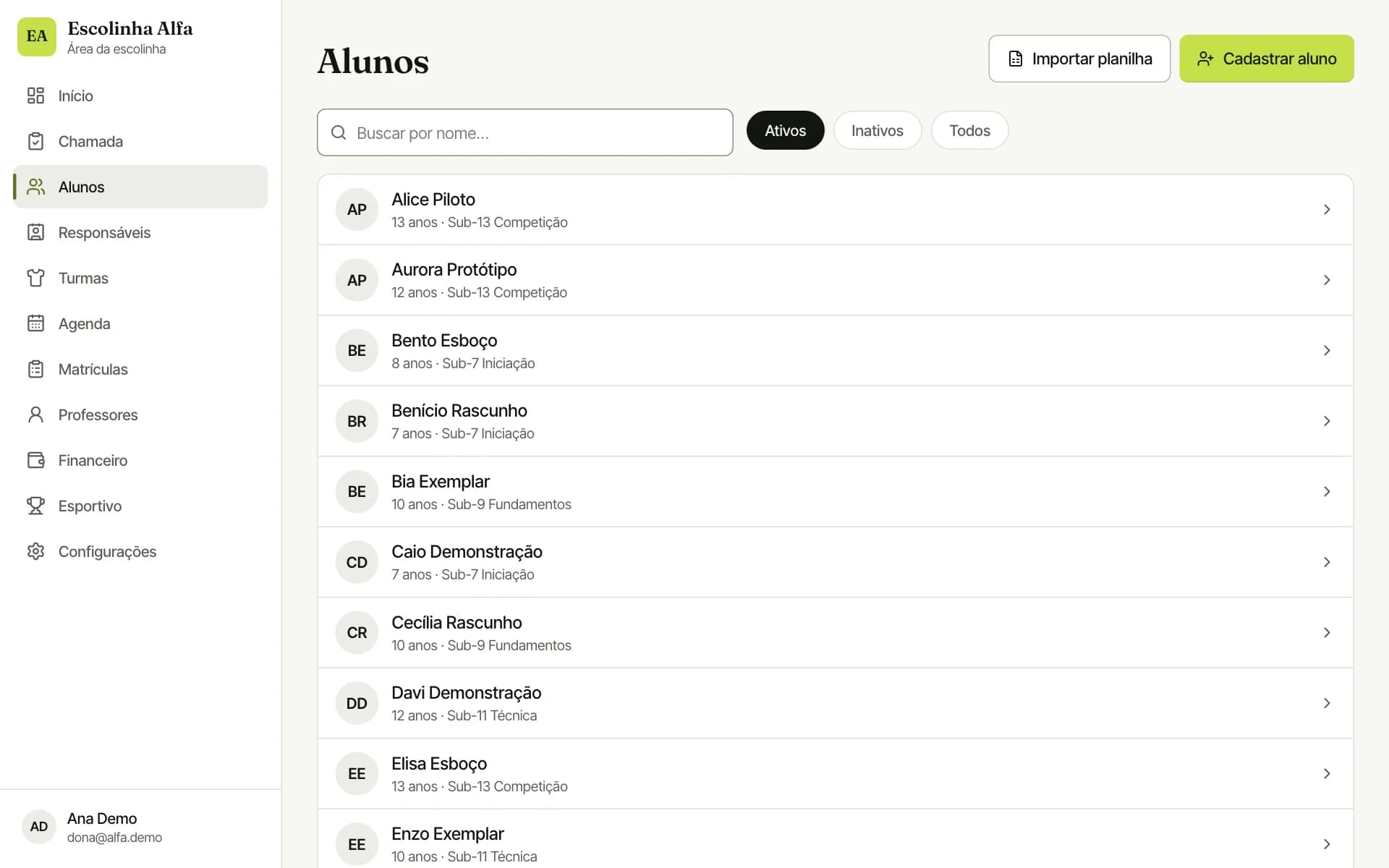Open Bento Esboço row chevron
Image resolution: width=1389 pixels, height=868 pixels.
click(1327, 351)
